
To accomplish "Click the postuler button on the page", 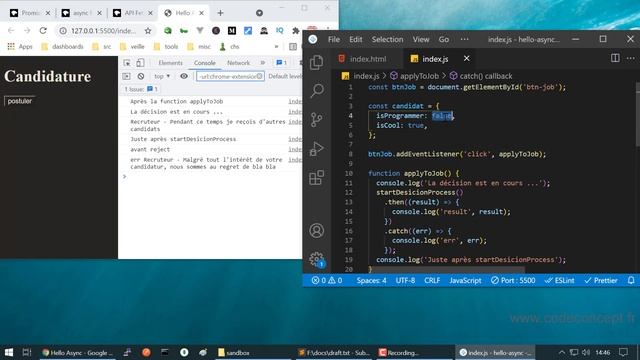I will click(20, 101).
